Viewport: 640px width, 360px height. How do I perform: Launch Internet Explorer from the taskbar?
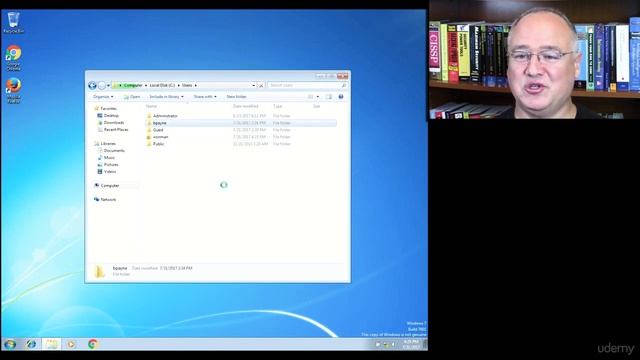31,344
